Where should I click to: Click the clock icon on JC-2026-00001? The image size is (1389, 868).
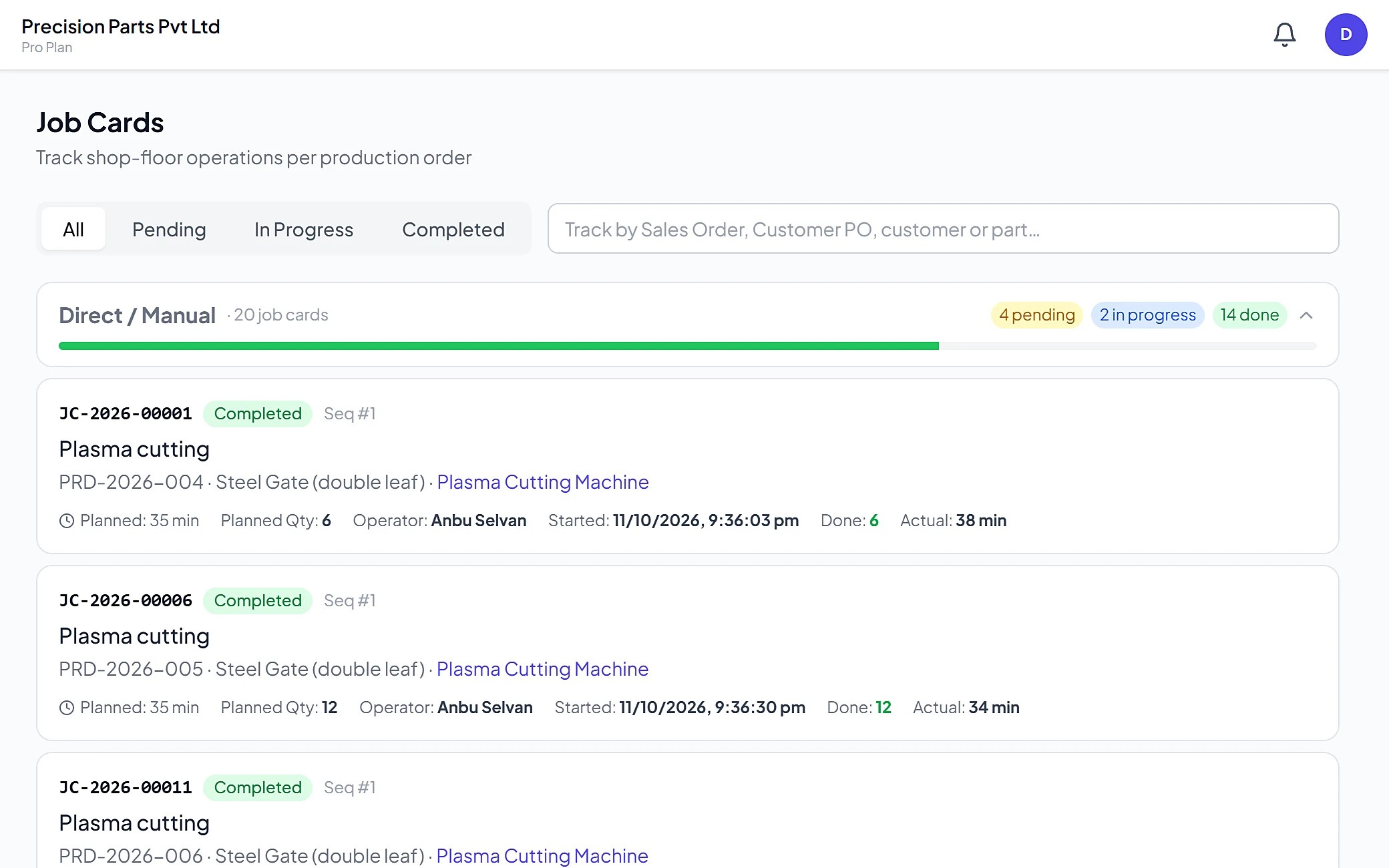coord(67,521)
